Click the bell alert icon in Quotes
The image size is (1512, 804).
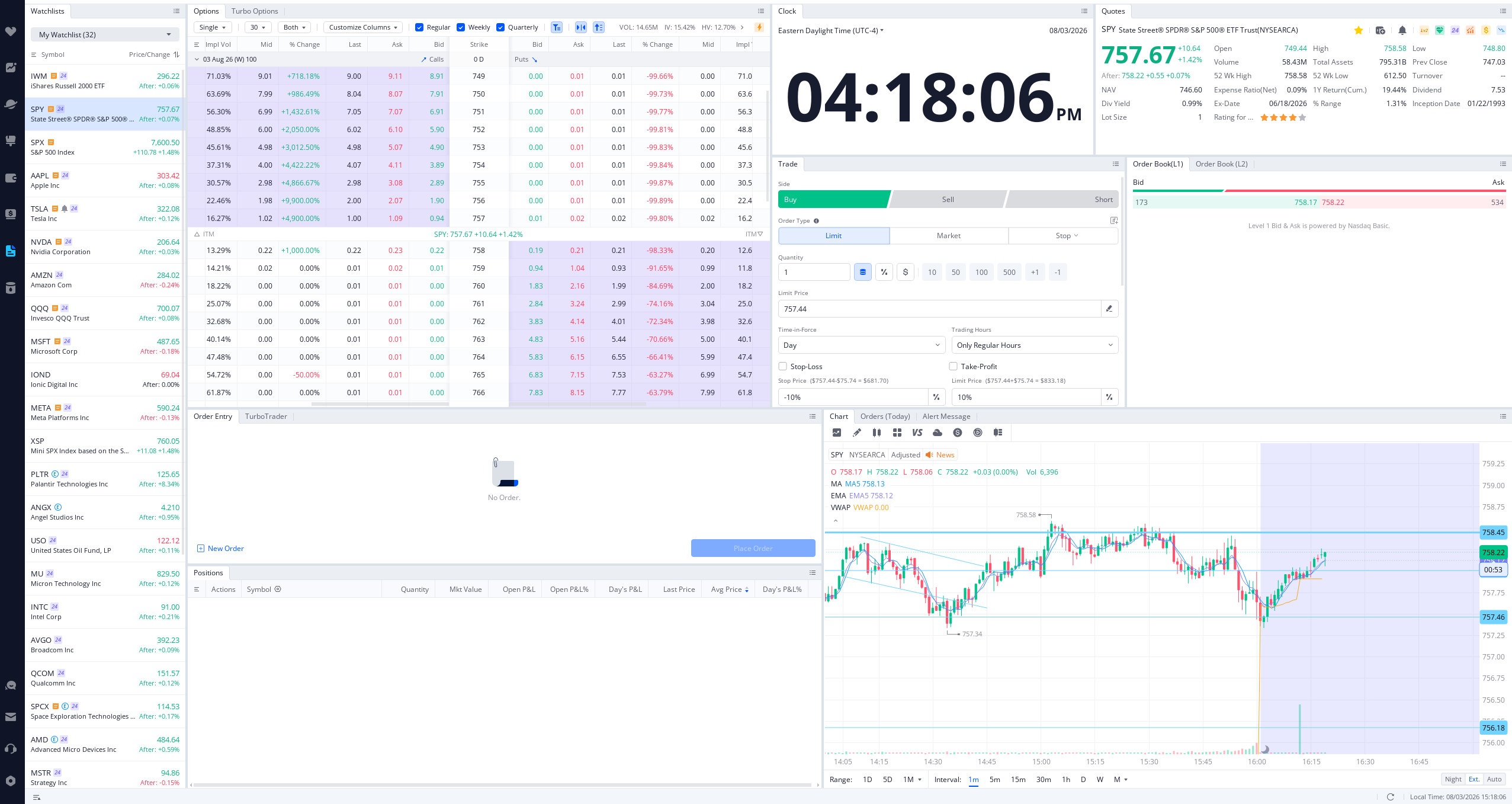coord(1402,30)
